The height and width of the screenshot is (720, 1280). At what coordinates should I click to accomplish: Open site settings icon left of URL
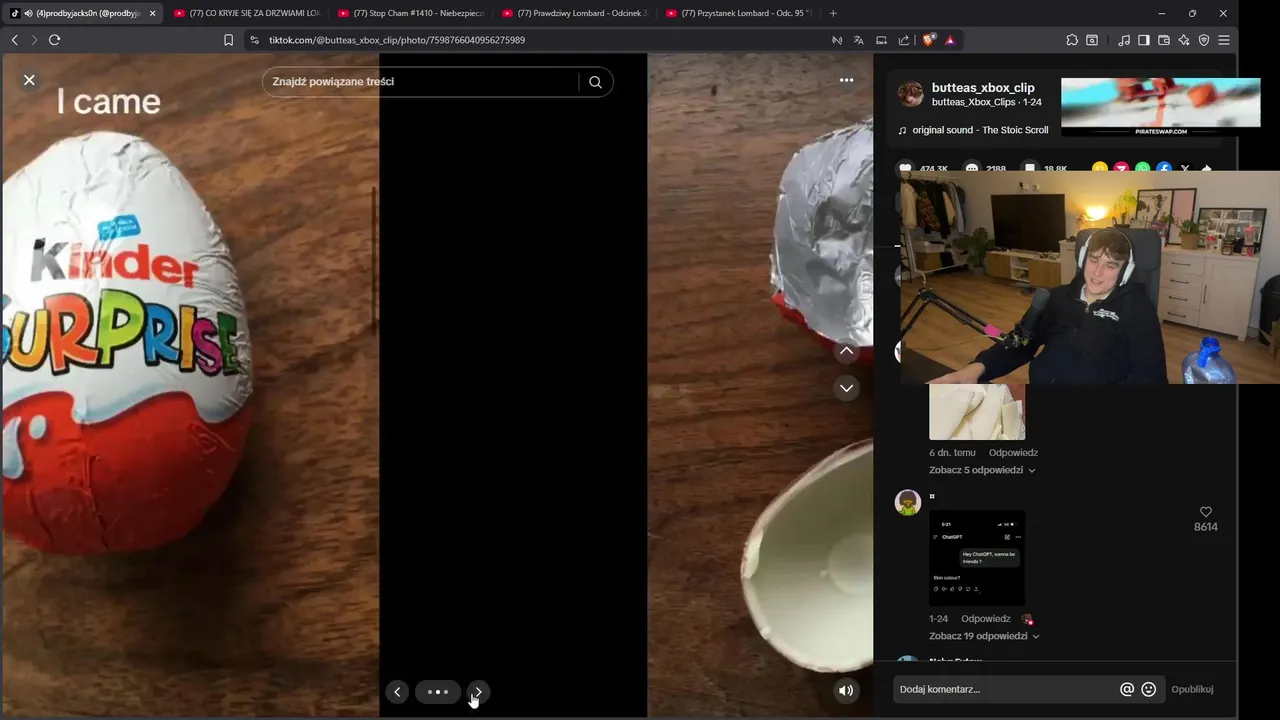click(254, 40)
